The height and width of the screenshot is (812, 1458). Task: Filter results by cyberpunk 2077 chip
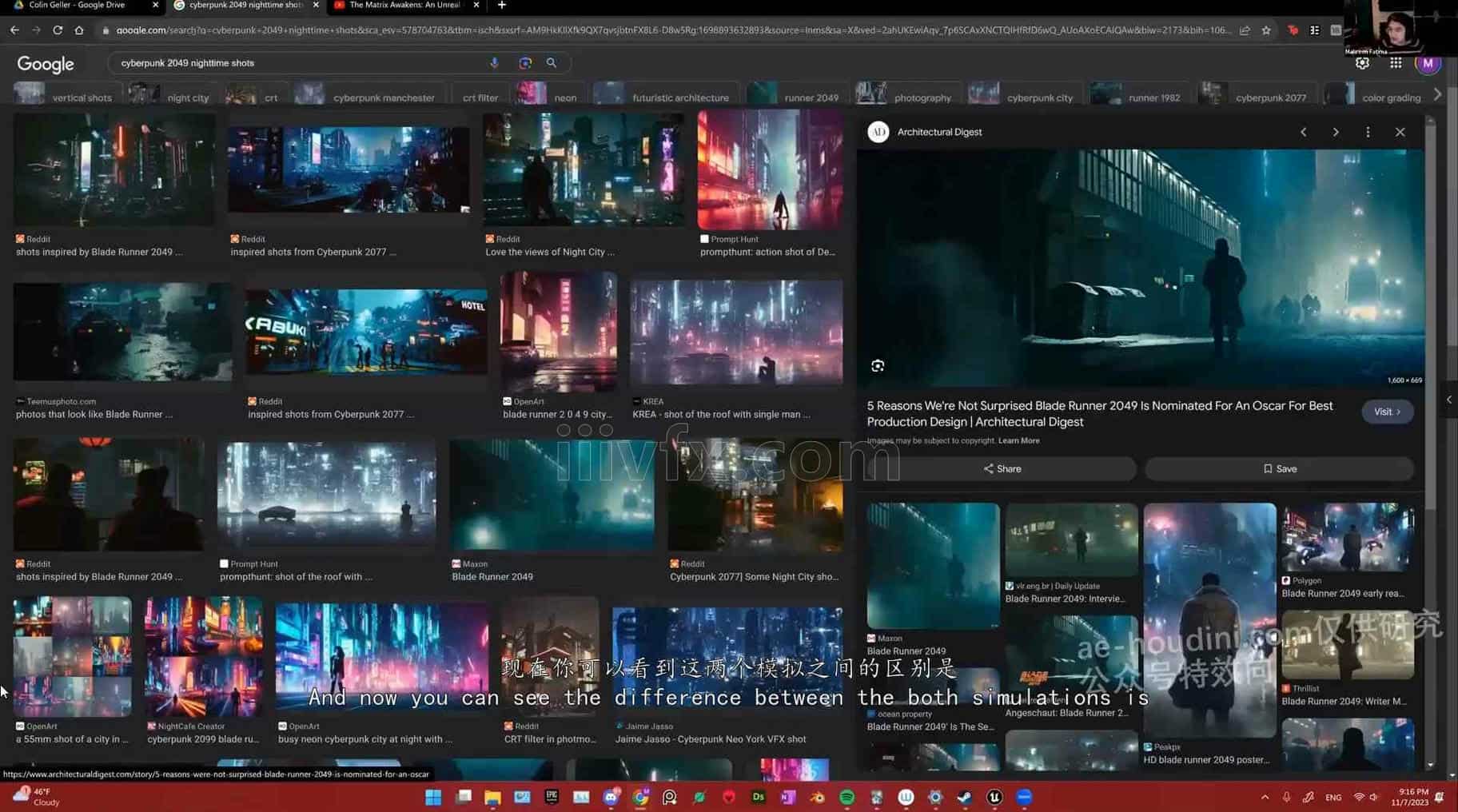(x=1257, y=98)
